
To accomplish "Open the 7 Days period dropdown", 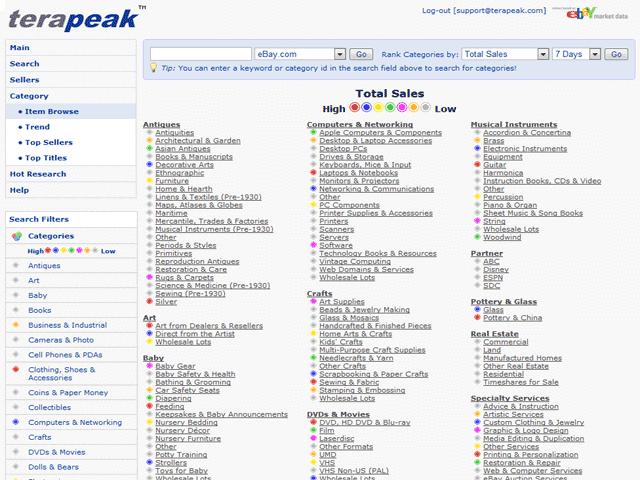I will point(576,54).
